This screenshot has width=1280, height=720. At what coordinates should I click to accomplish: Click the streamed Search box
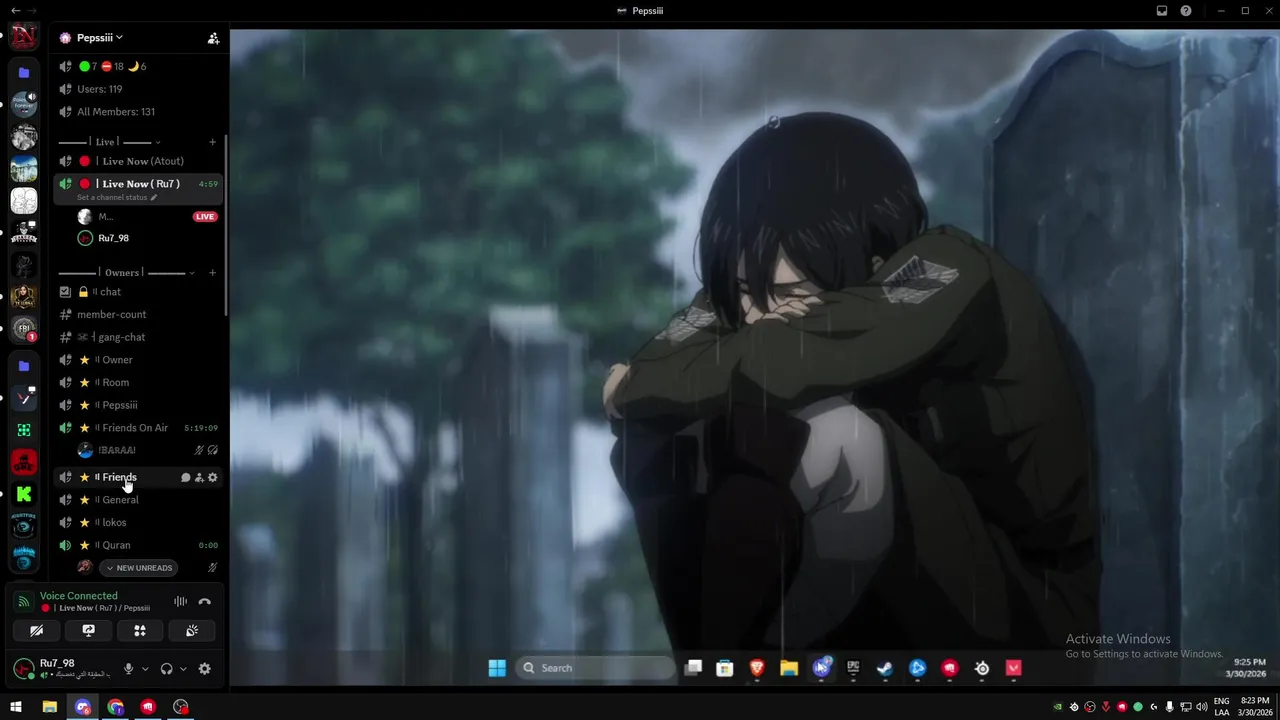point(597,668)
